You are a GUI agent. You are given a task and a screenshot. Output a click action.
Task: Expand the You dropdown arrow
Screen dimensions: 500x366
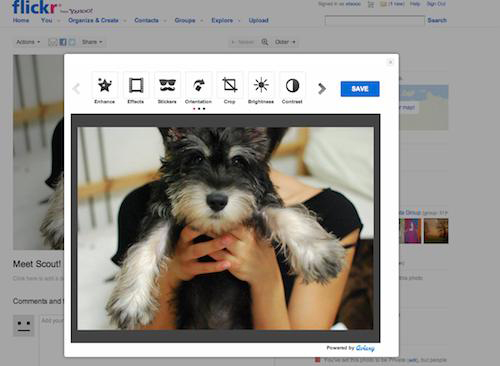tap(58, 21)
